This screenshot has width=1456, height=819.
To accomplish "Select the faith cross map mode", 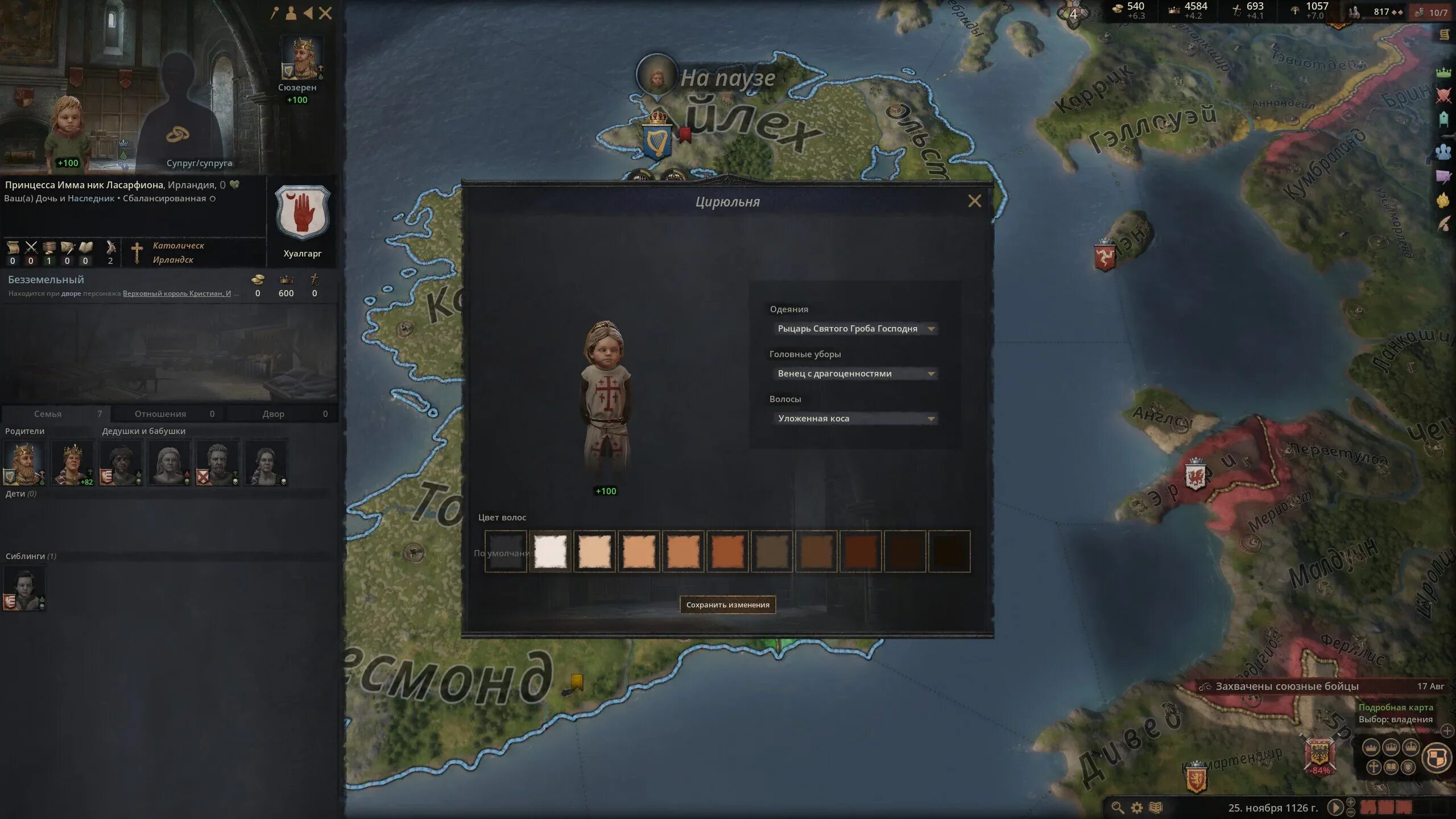I will (1373, 767).
